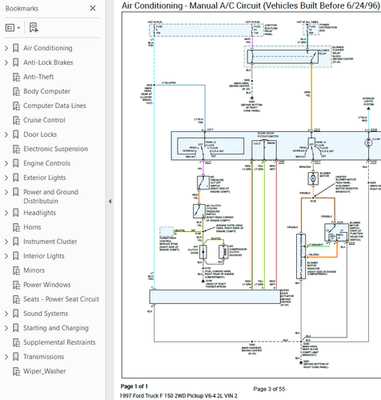Jump to the Anti-Theft bookmark
Image resolution: width=381 pixels, height=400 pixels.
tap(38, 77)
